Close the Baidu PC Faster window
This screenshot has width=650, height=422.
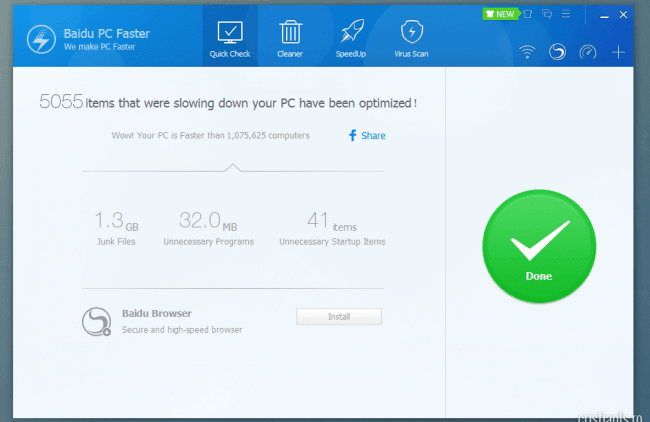(623, 15)
